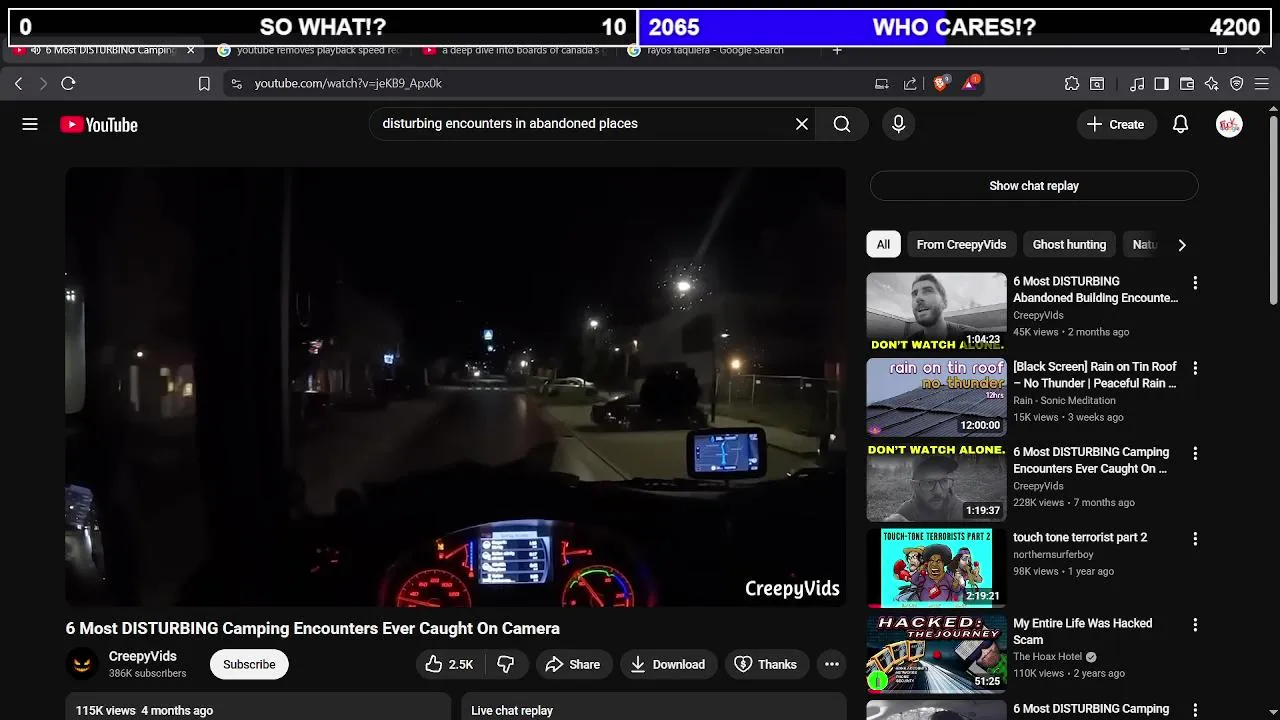
Task: Open Abandoned Building Encounters thumbnail
Action: tap(936, 312)
